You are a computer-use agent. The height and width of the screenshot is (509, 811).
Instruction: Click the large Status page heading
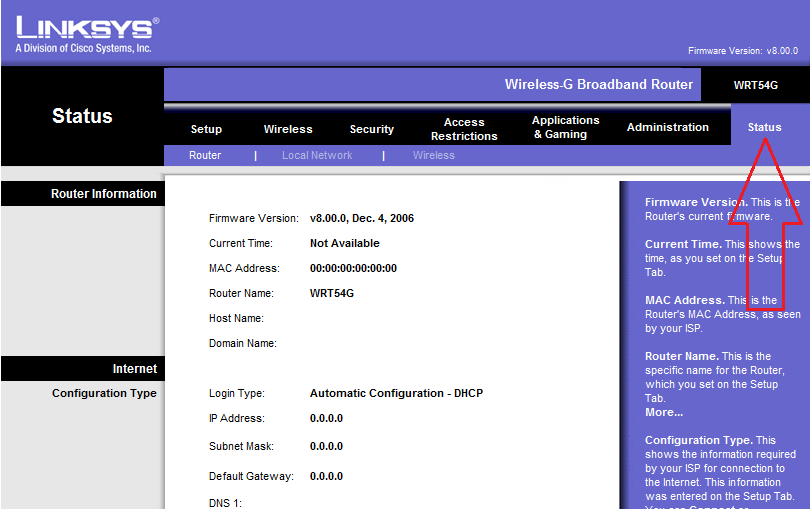pos(82,116)
